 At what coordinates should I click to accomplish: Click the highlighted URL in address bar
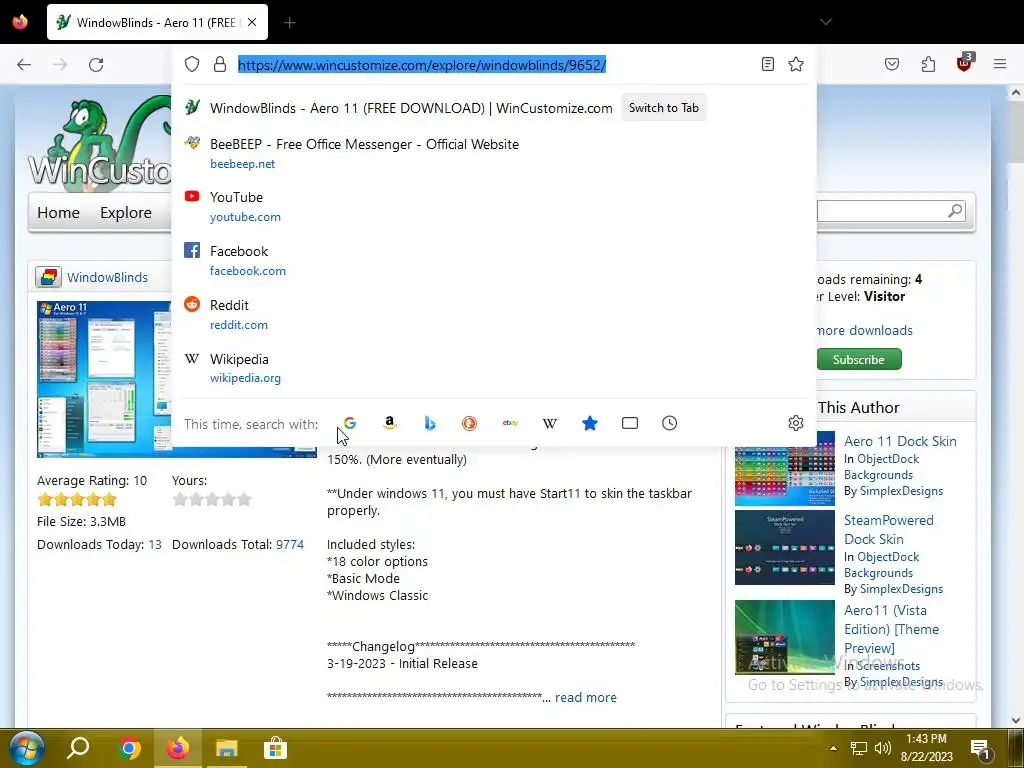pyautogui.click(x=422, y=65)
